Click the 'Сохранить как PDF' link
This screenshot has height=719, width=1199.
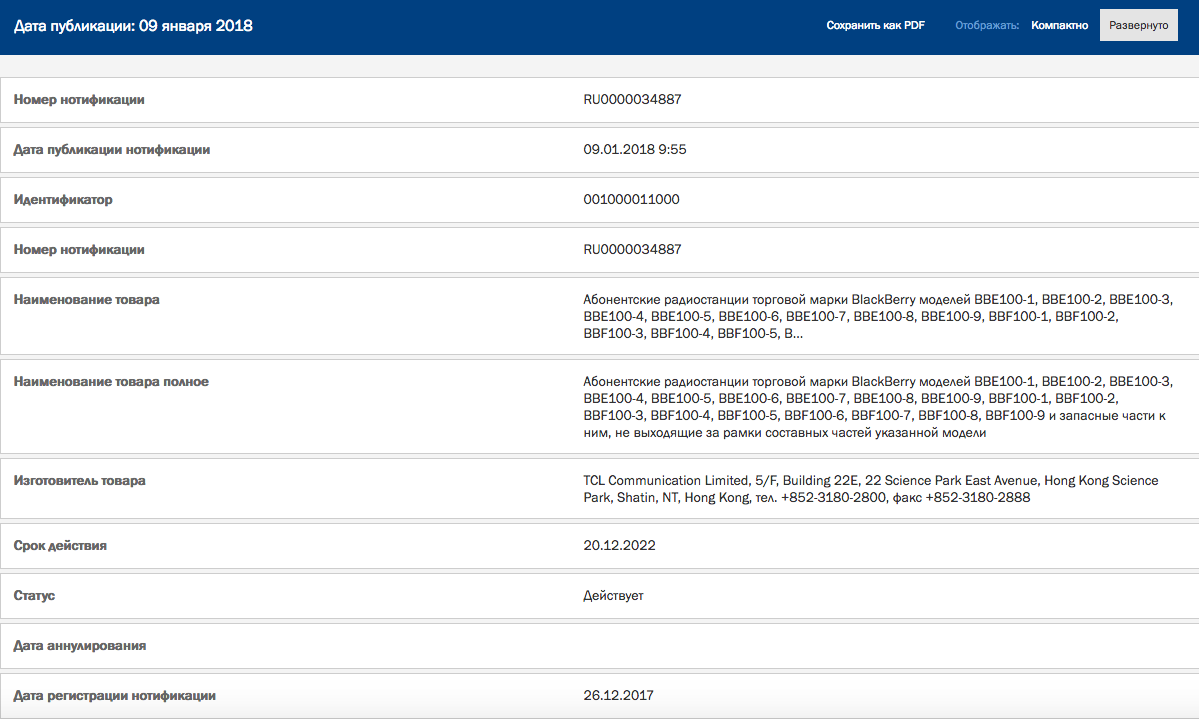click(x=875, y=25)
